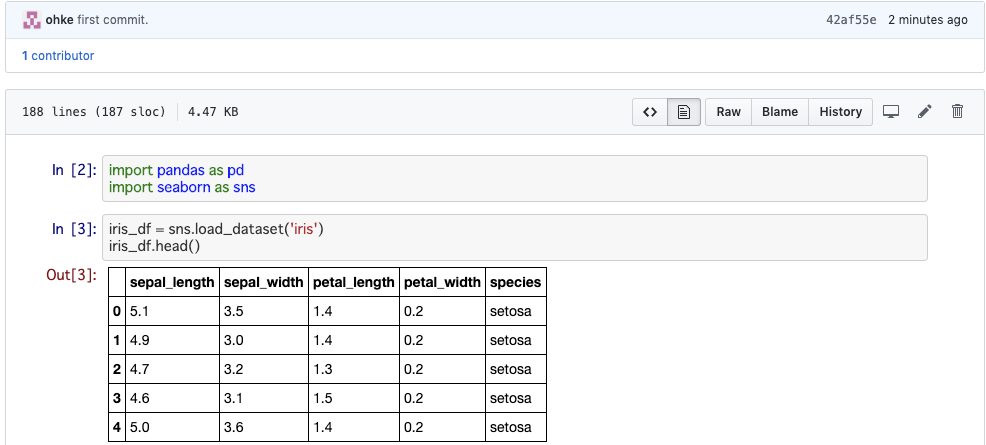Edit this file with pencil icon
The height and width of the screenshot is (445, 986).
click(924, 112)
